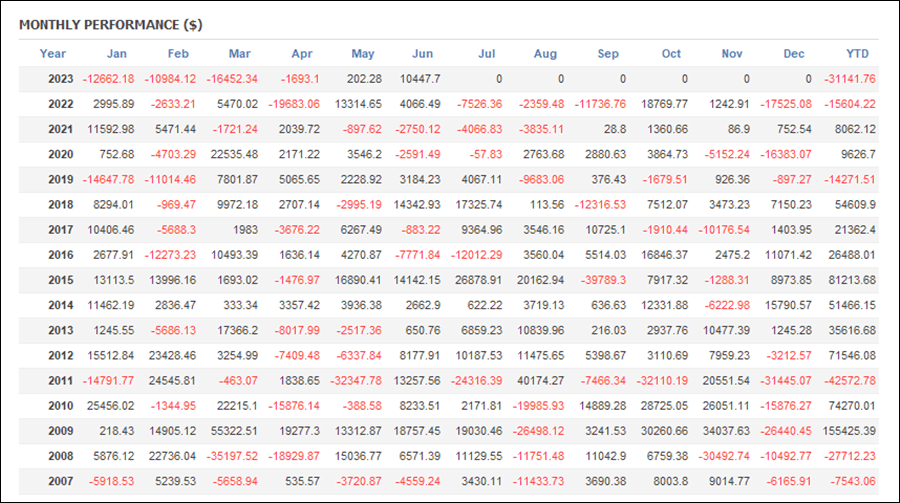Select the 2023 year row label

point(61,79)
